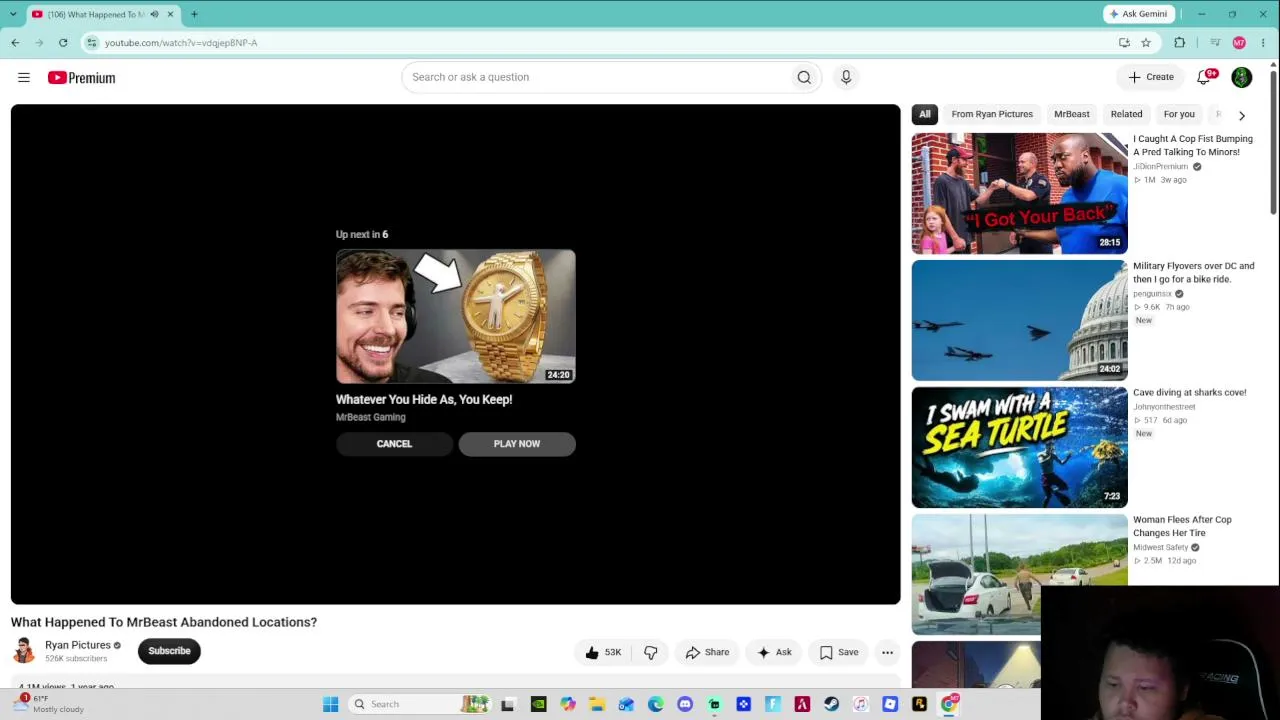
Task: Mute the tab via speaker icon
Action: tap(154, 14)
